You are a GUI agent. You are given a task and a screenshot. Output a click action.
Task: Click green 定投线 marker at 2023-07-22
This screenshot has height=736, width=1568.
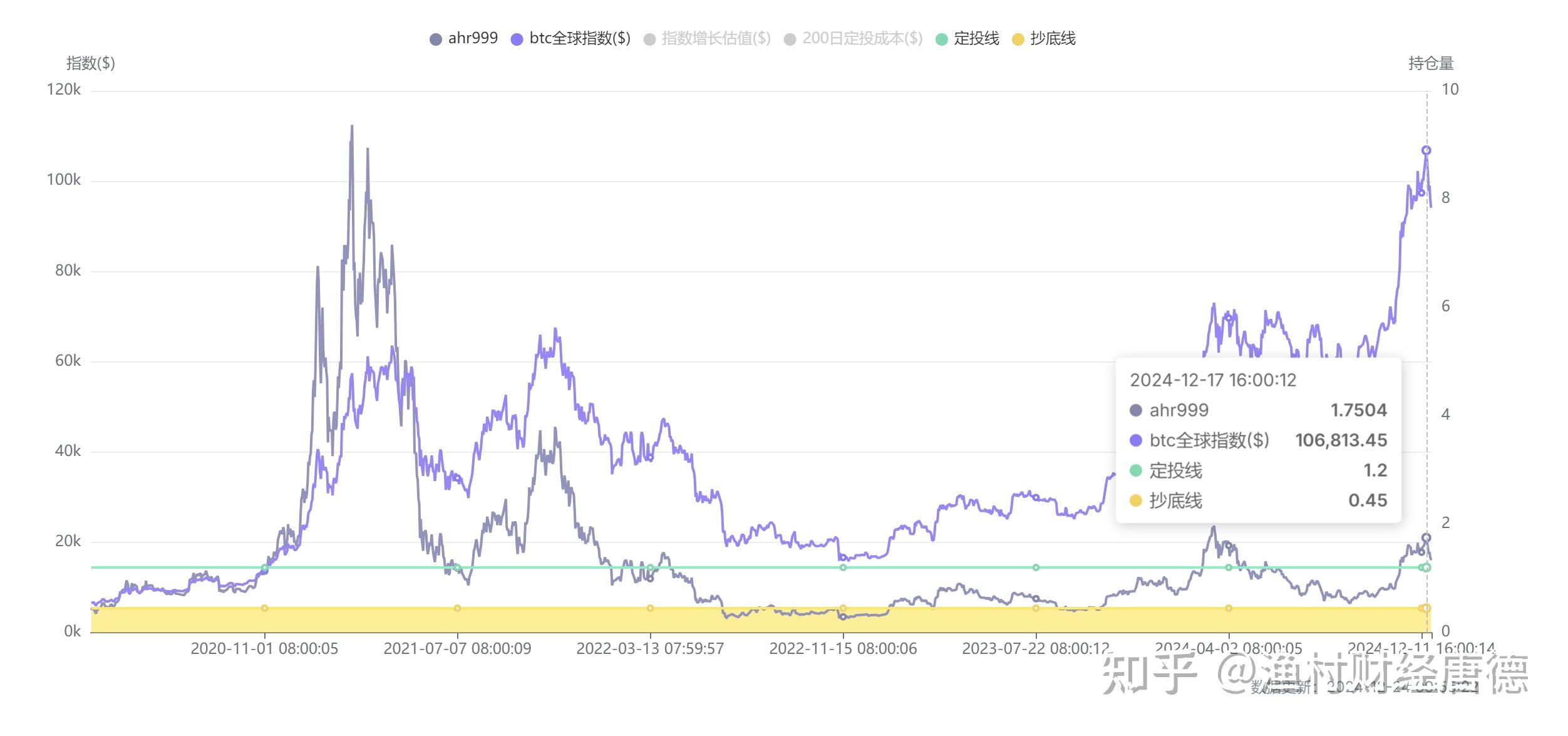(x=1036, y=568)
